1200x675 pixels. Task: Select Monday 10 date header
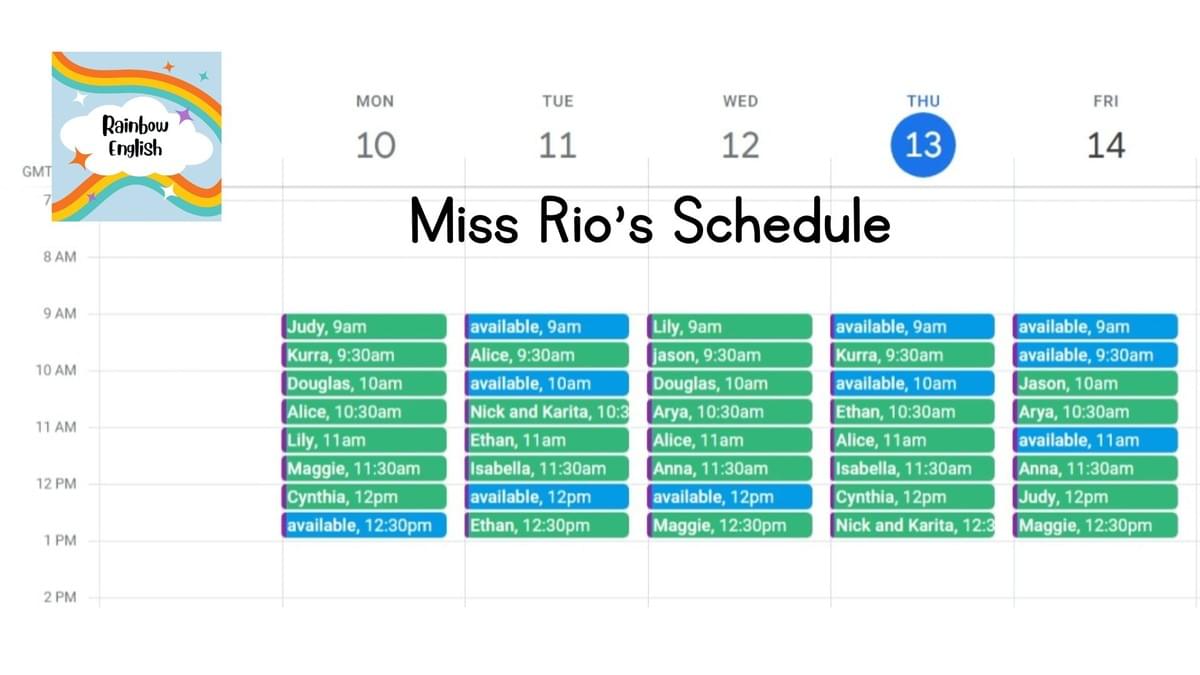click(375, 146)
